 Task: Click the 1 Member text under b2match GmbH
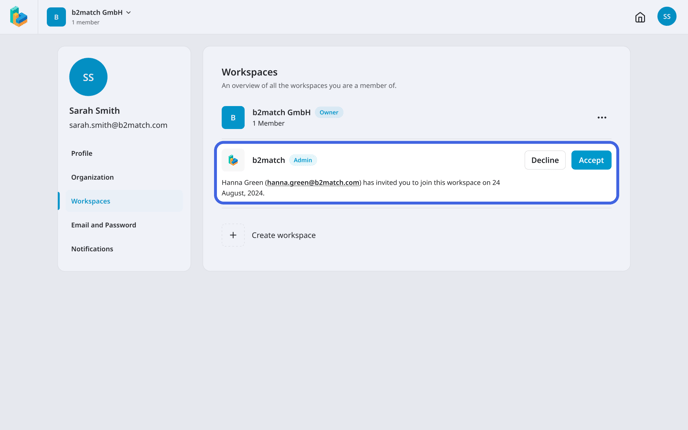(x=268, y=124)
